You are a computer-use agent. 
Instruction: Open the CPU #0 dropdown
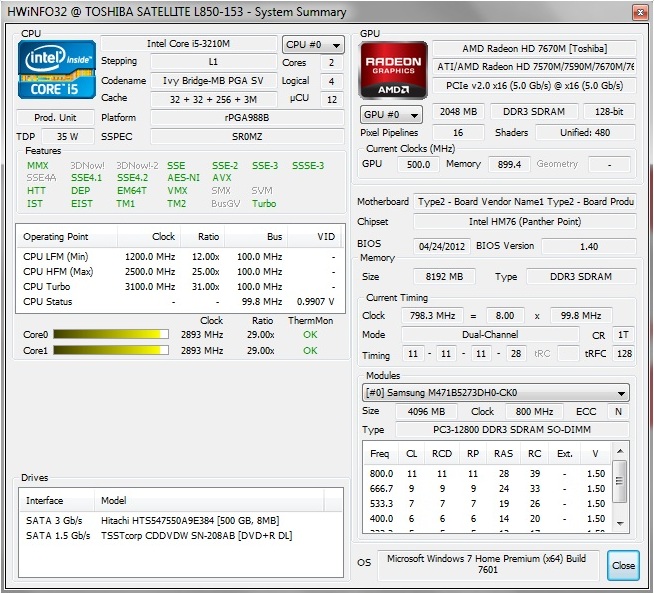[x=313, y=45]
